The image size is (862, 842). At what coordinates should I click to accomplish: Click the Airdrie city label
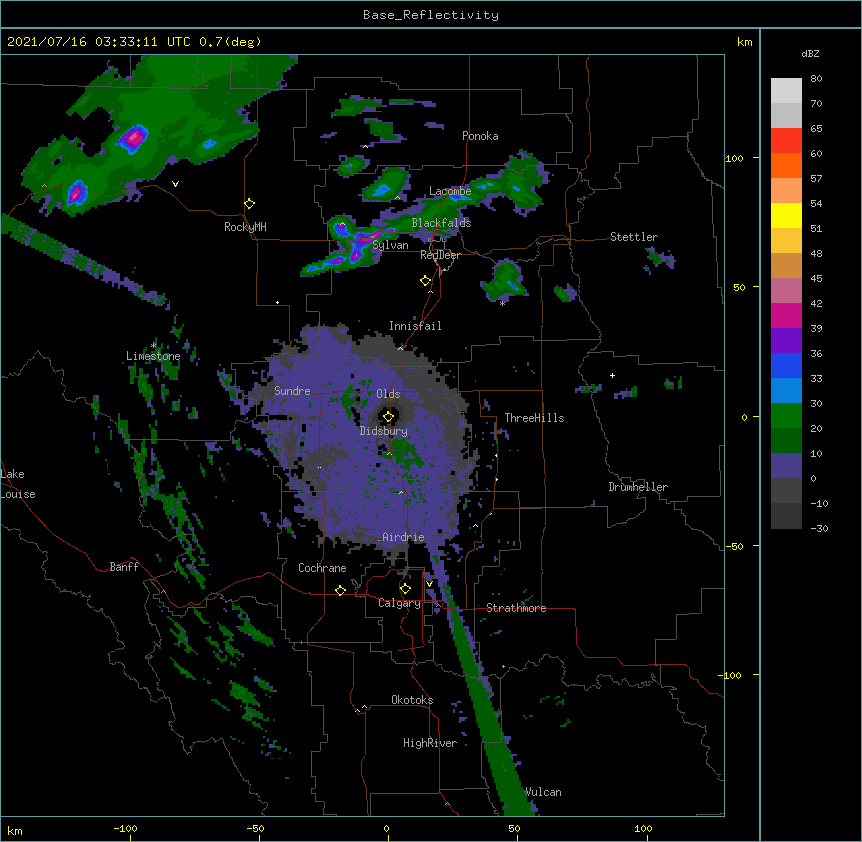[403, 537]
